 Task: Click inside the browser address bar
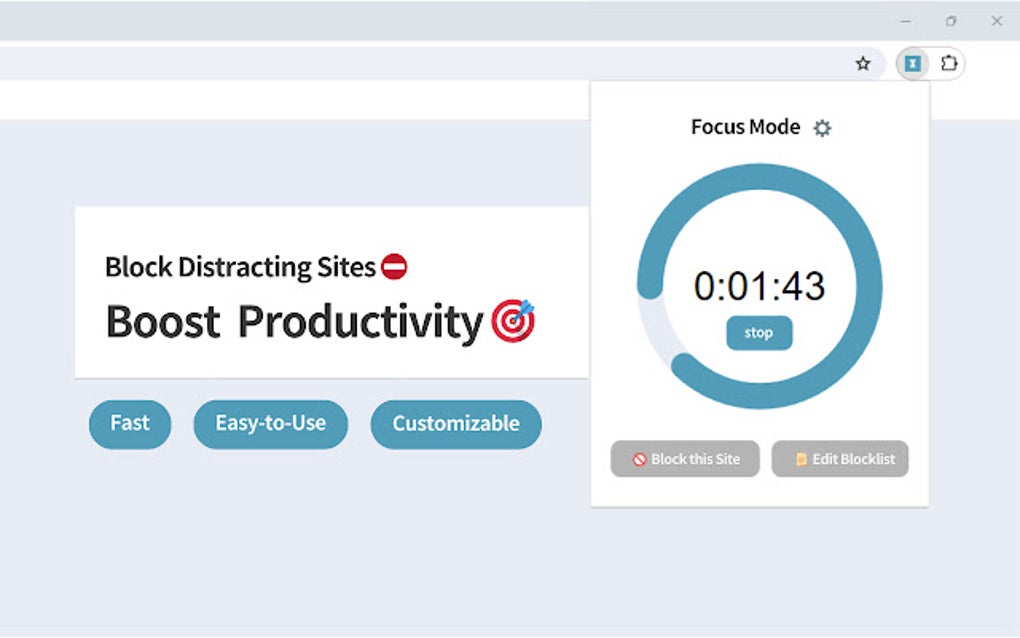(400, 63)
